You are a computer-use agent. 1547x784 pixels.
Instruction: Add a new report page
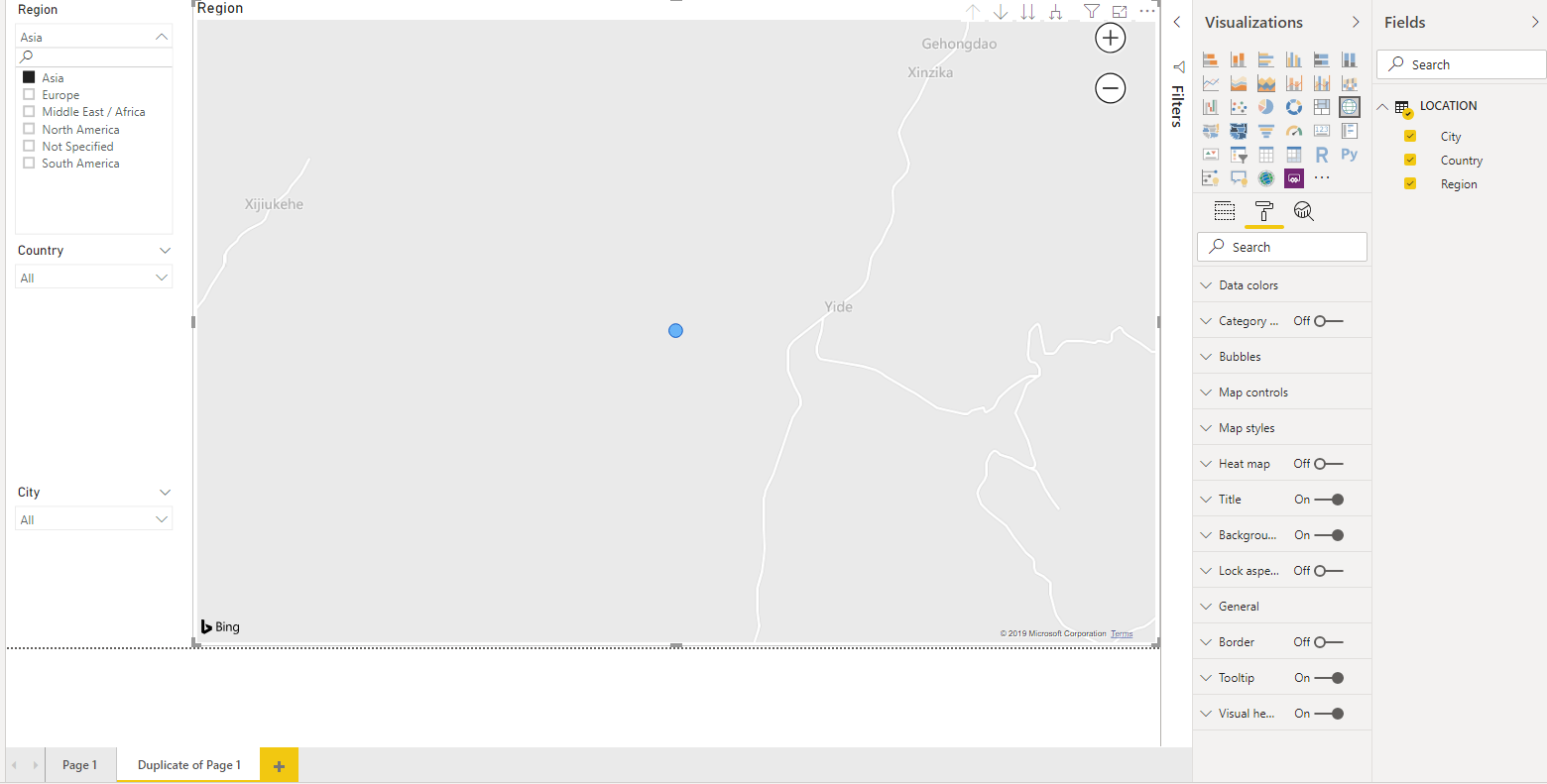coord(279,765)
